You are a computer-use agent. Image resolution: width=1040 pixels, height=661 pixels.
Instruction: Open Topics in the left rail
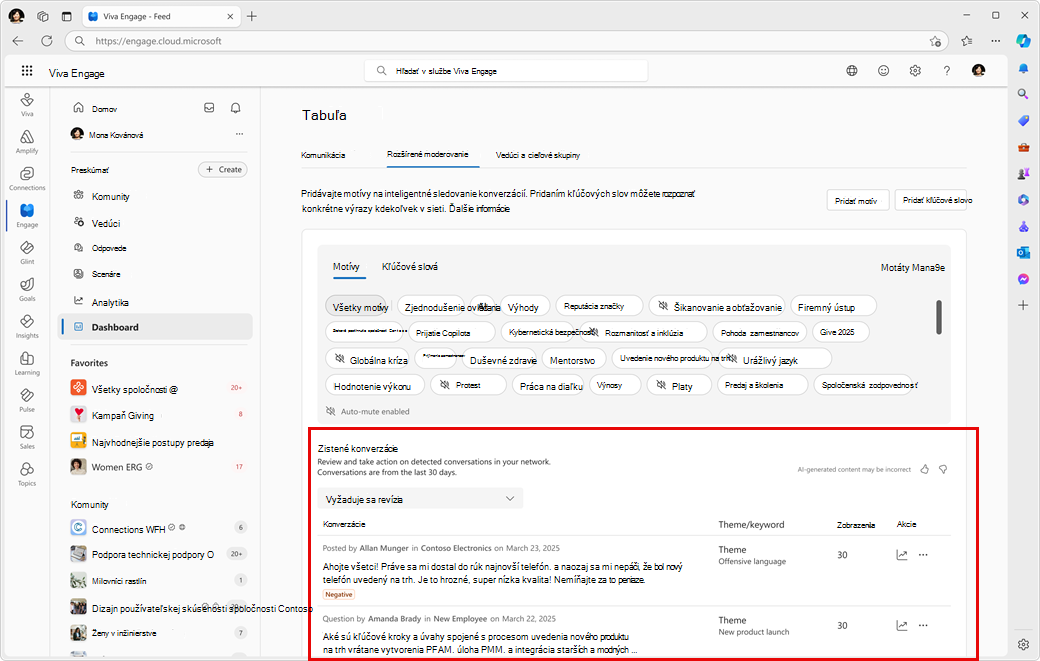pos(27,474)
